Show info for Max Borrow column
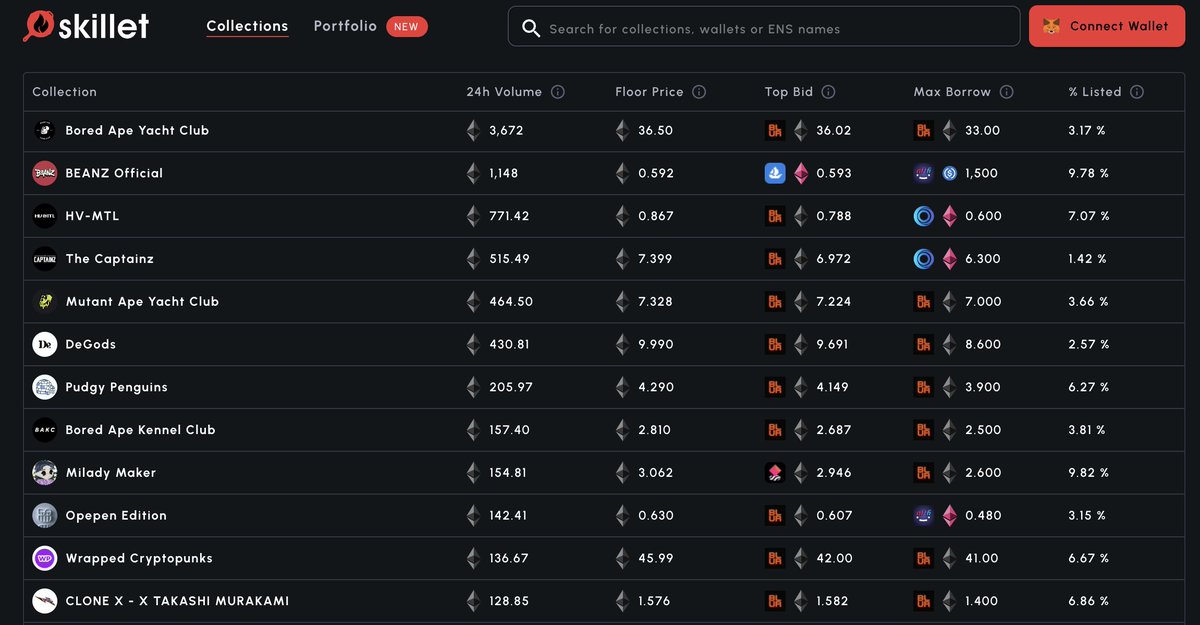The height and width of the screenshot is (625, 1200). [1006, 92]
